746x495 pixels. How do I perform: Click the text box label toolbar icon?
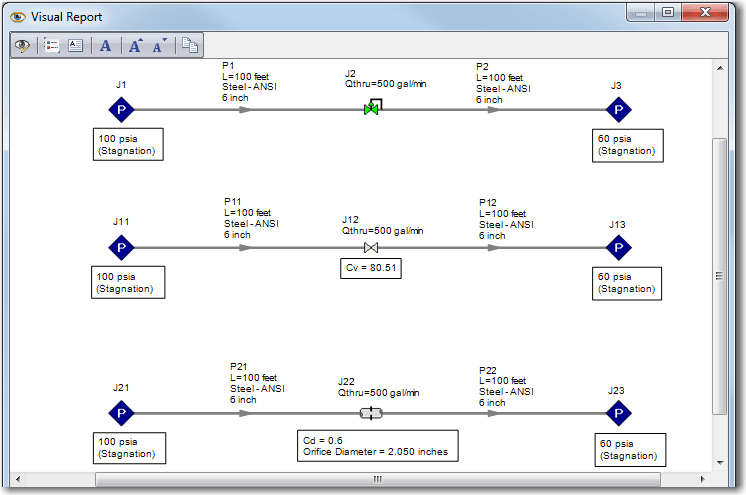click(x=75, y=45)
